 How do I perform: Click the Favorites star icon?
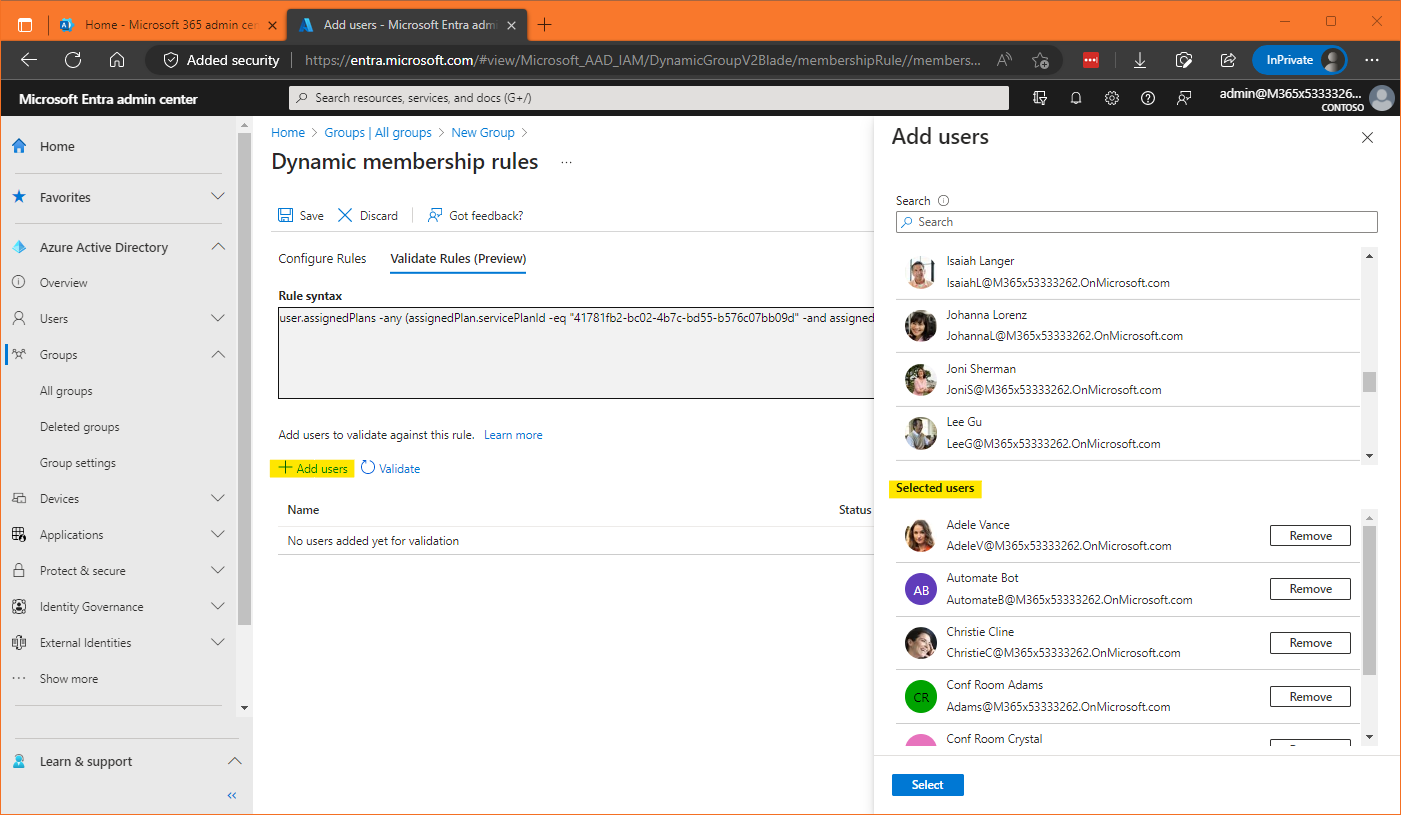[x=19, y=197]
